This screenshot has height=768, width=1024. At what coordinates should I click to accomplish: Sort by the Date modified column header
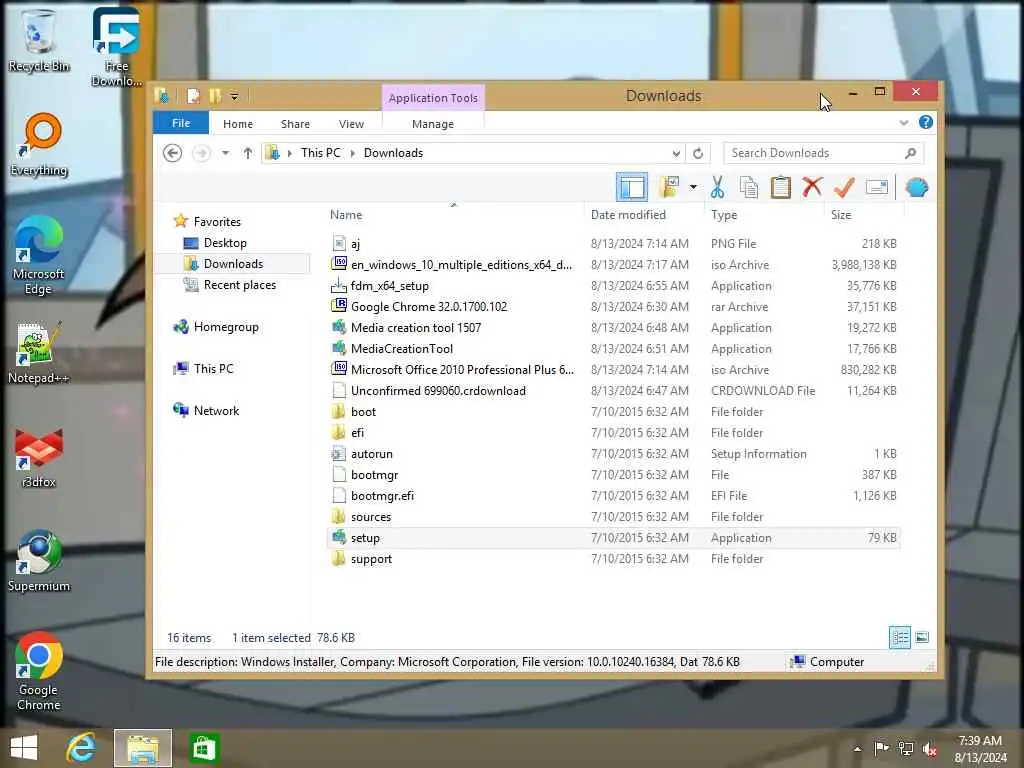point(628,215)
